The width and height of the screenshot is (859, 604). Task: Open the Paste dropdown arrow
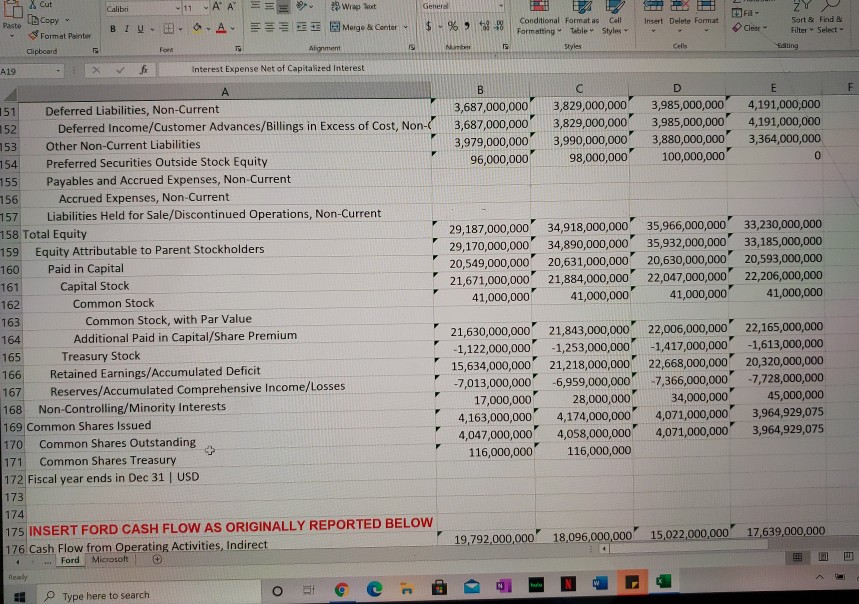tap(12, 36)
